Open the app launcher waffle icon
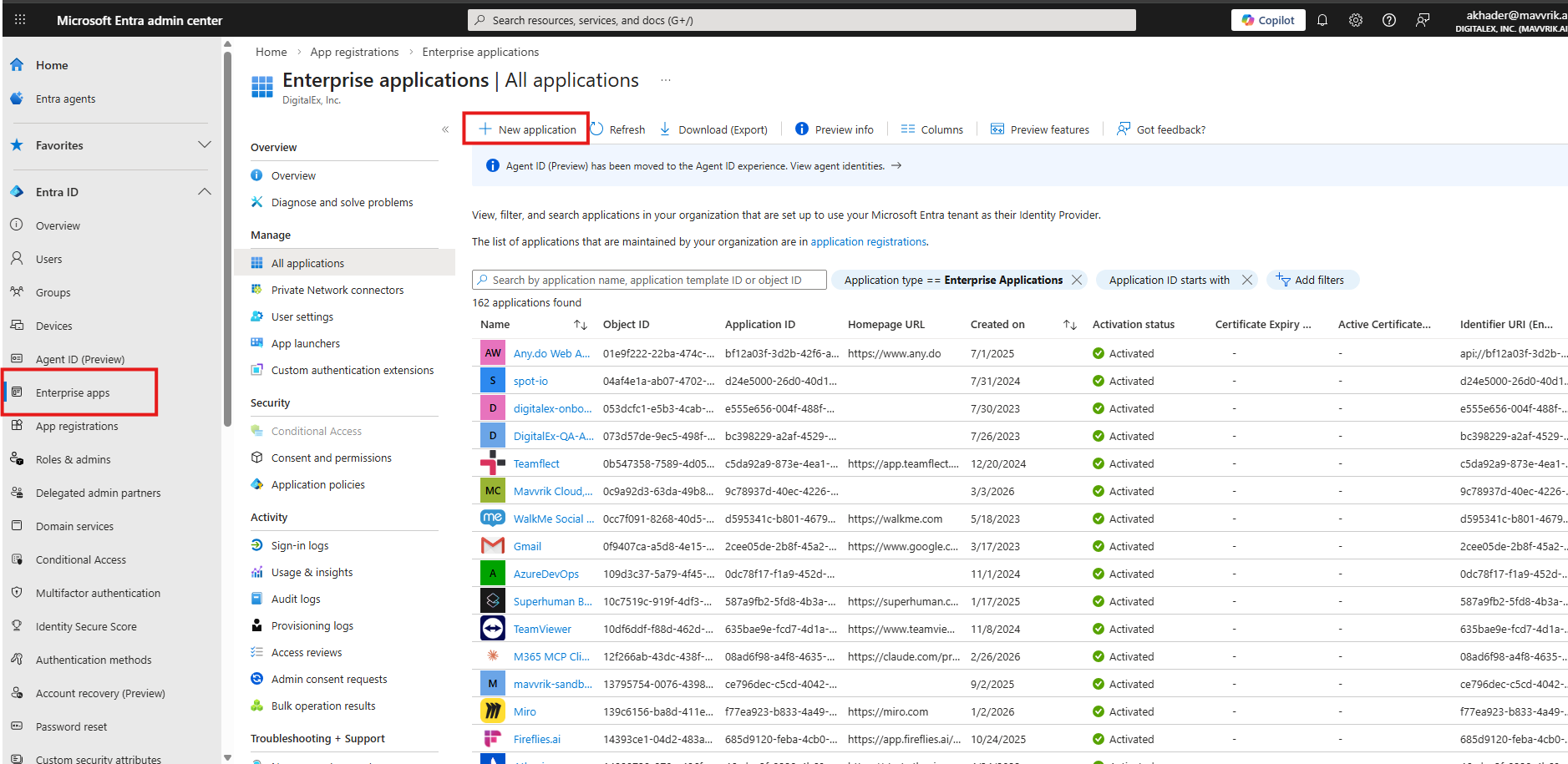 point(20,20)
